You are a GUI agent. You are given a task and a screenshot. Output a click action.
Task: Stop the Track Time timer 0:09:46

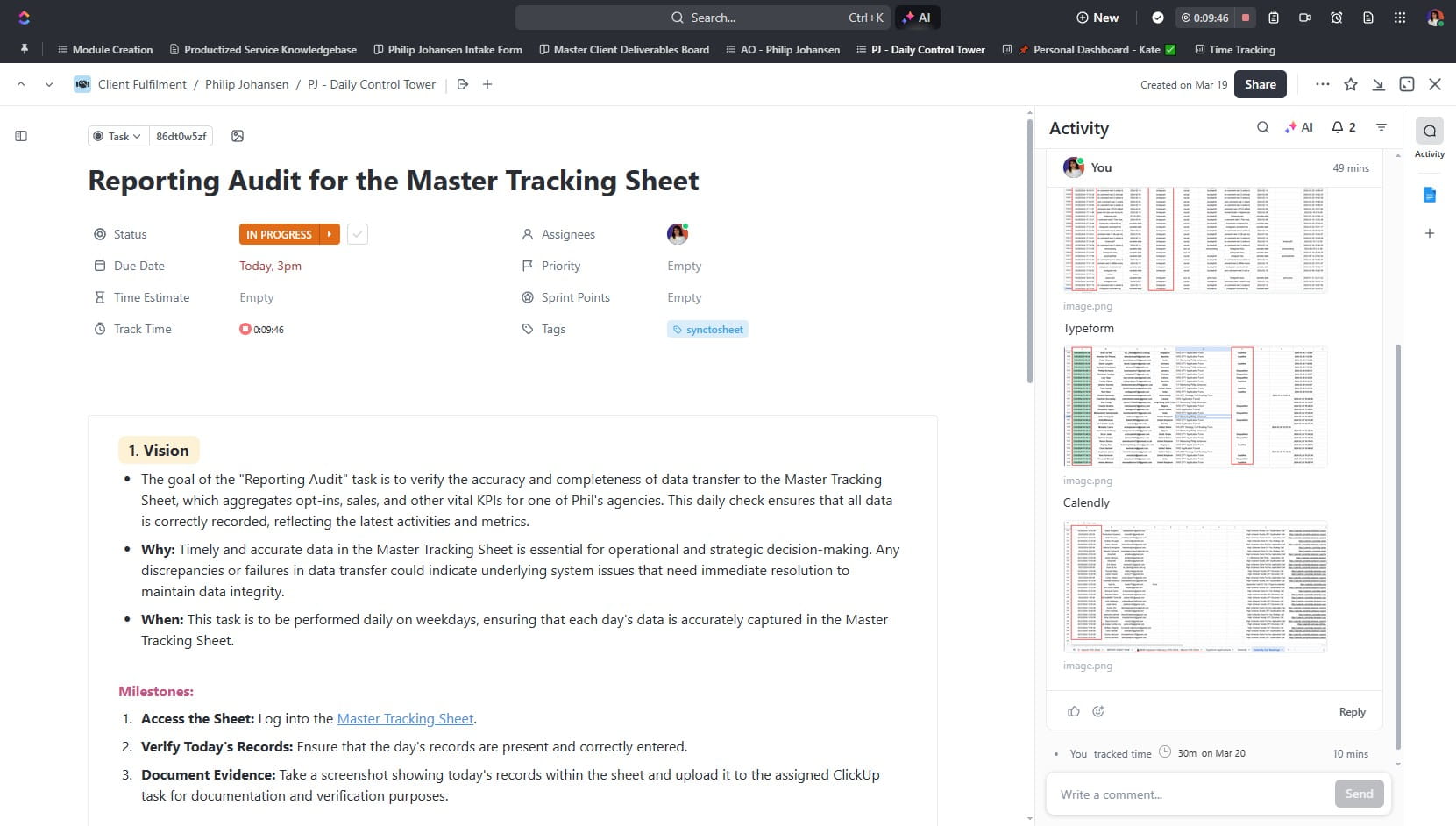(245, 329)
